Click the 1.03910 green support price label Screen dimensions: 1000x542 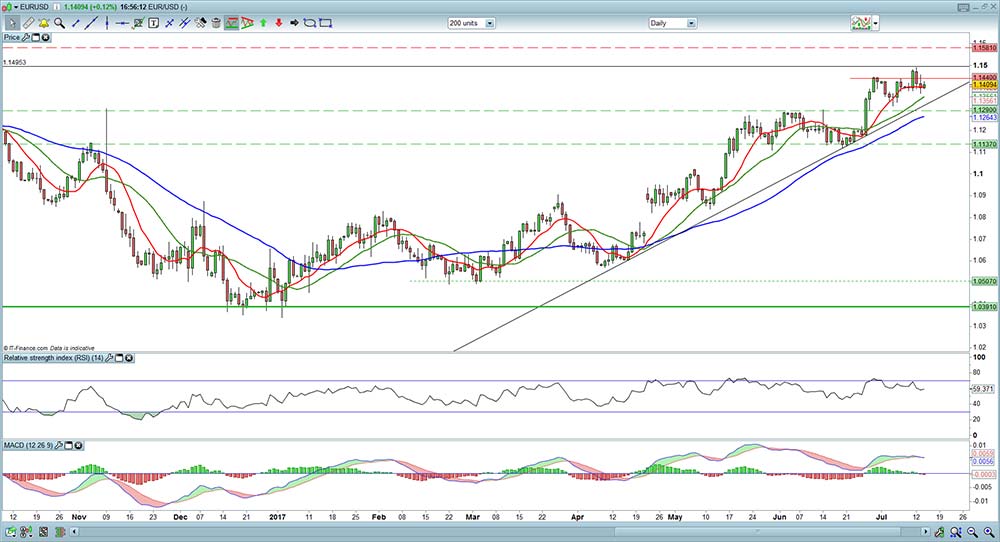pos(985,307)
